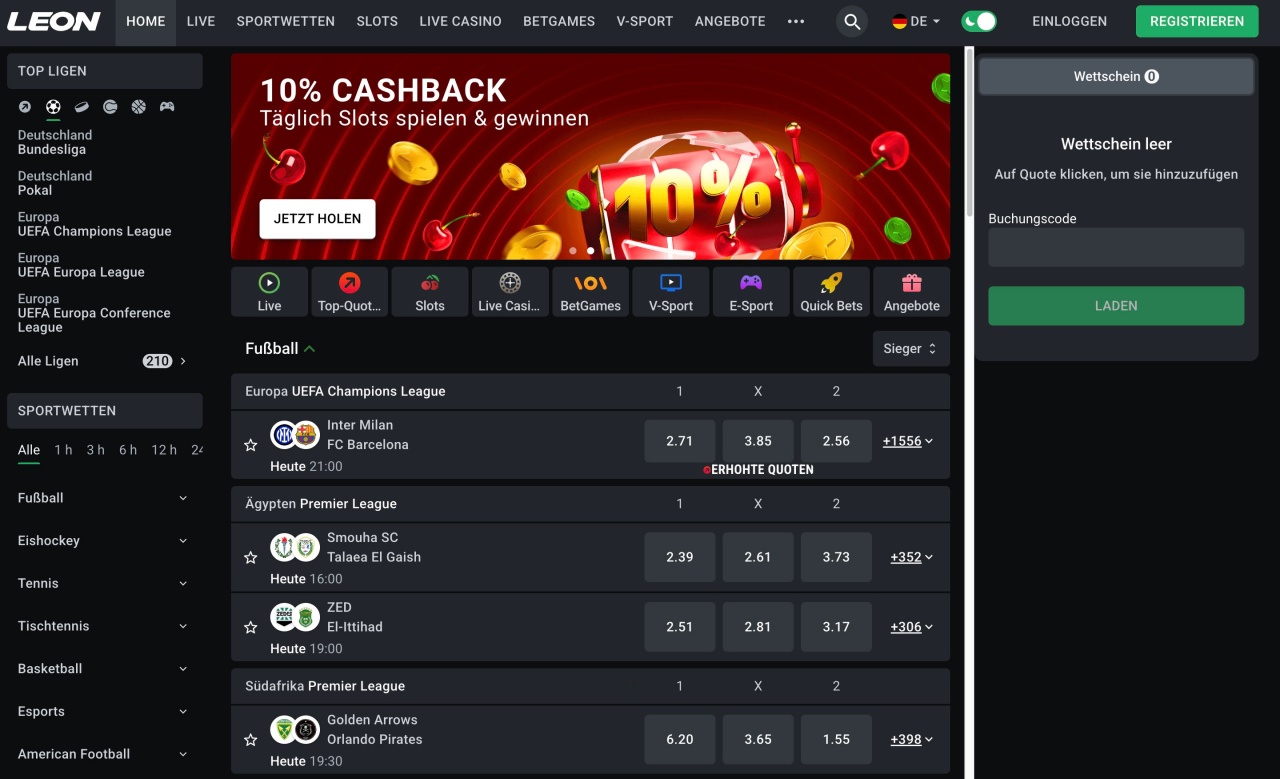Screen dimensions: 1280x779
Task: Select the gamepad esports icon in Top Ligen
Action: click(167, 107)
